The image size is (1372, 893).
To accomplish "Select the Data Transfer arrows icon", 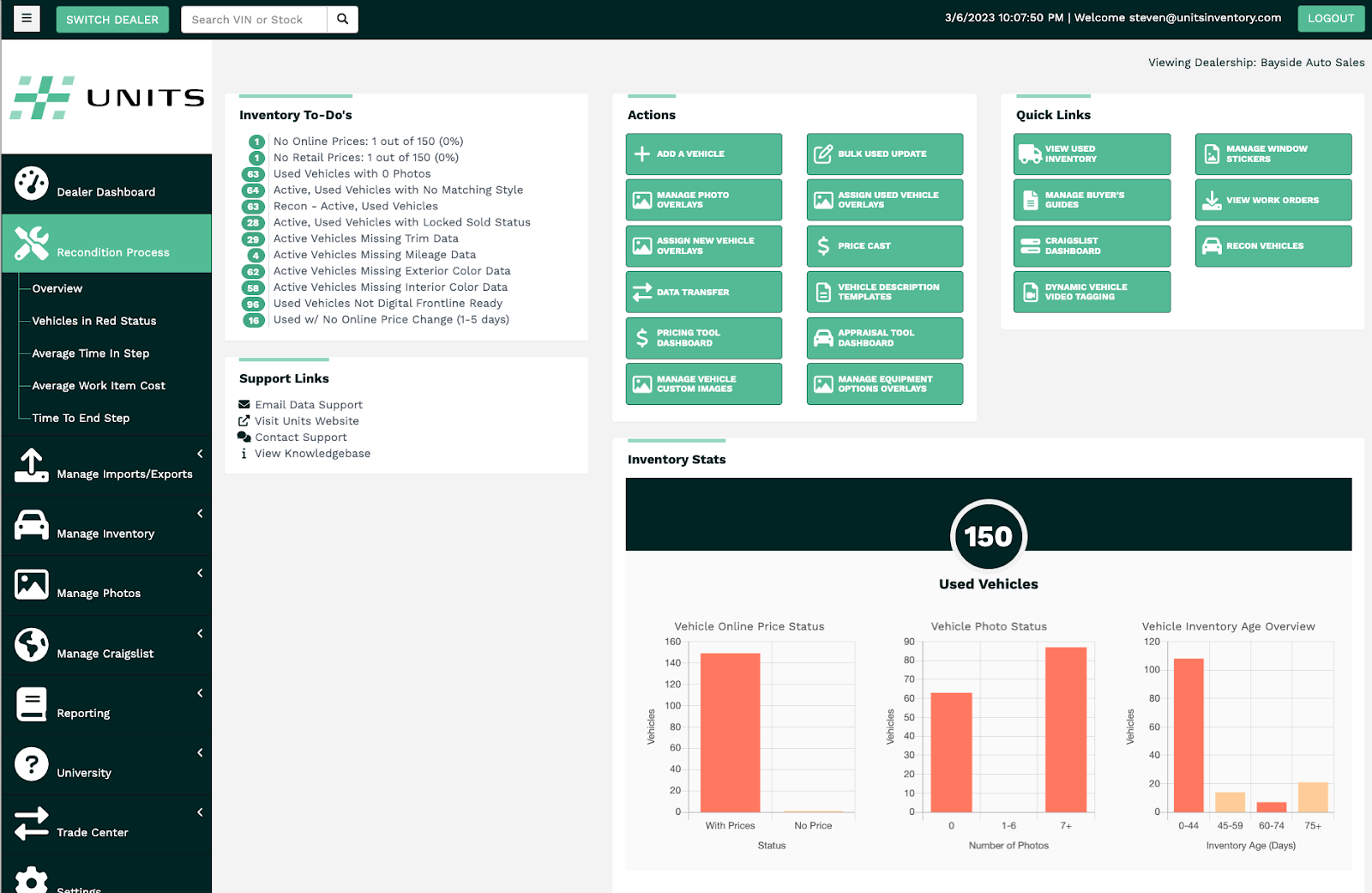I will (x=641, y=292).
